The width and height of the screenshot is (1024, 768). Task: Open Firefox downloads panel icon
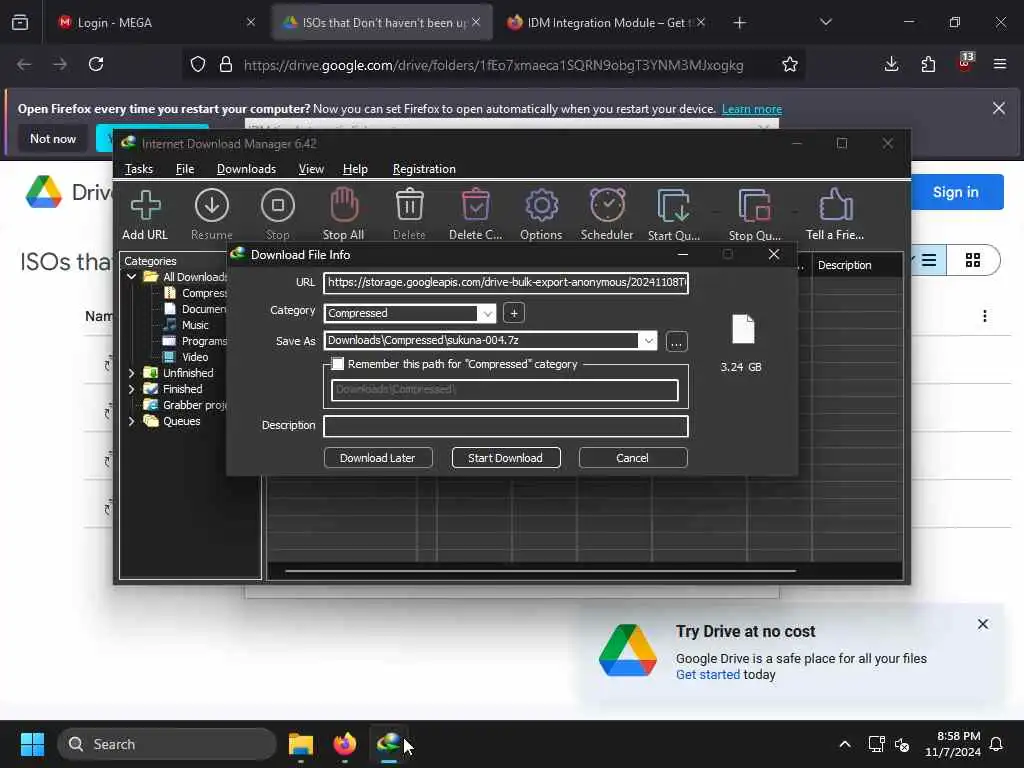point(891,64)
